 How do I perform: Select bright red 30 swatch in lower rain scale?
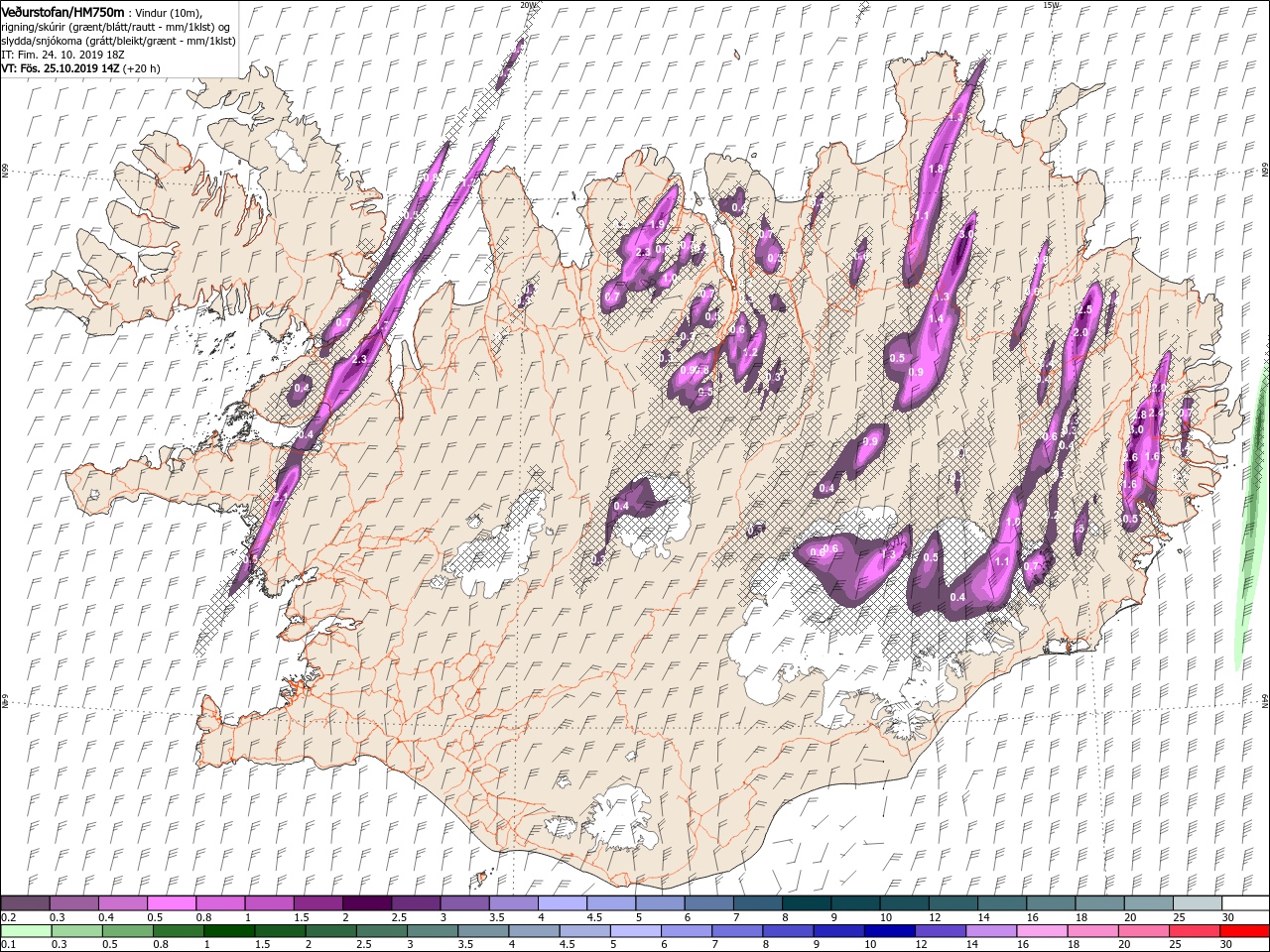coord(1245,930)
